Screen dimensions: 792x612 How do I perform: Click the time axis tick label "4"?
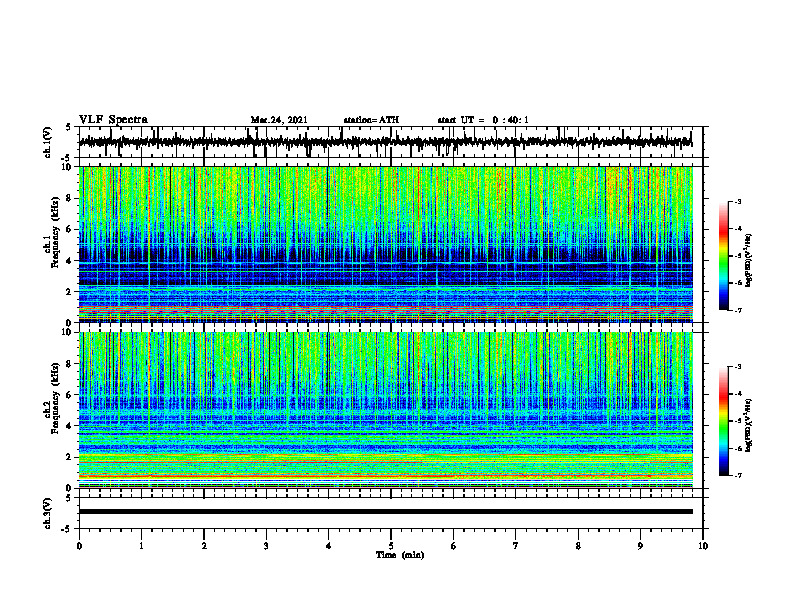329,546
